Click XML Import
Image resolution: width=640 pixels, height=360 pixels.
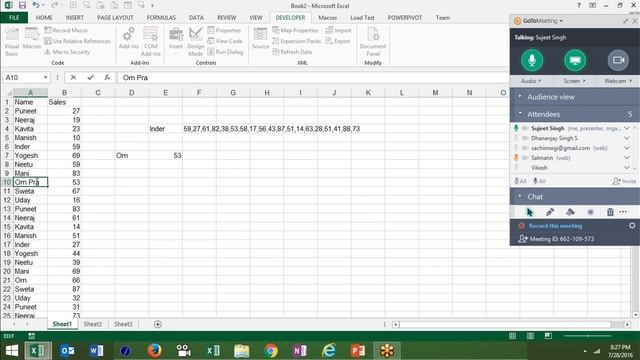point(338,30)
